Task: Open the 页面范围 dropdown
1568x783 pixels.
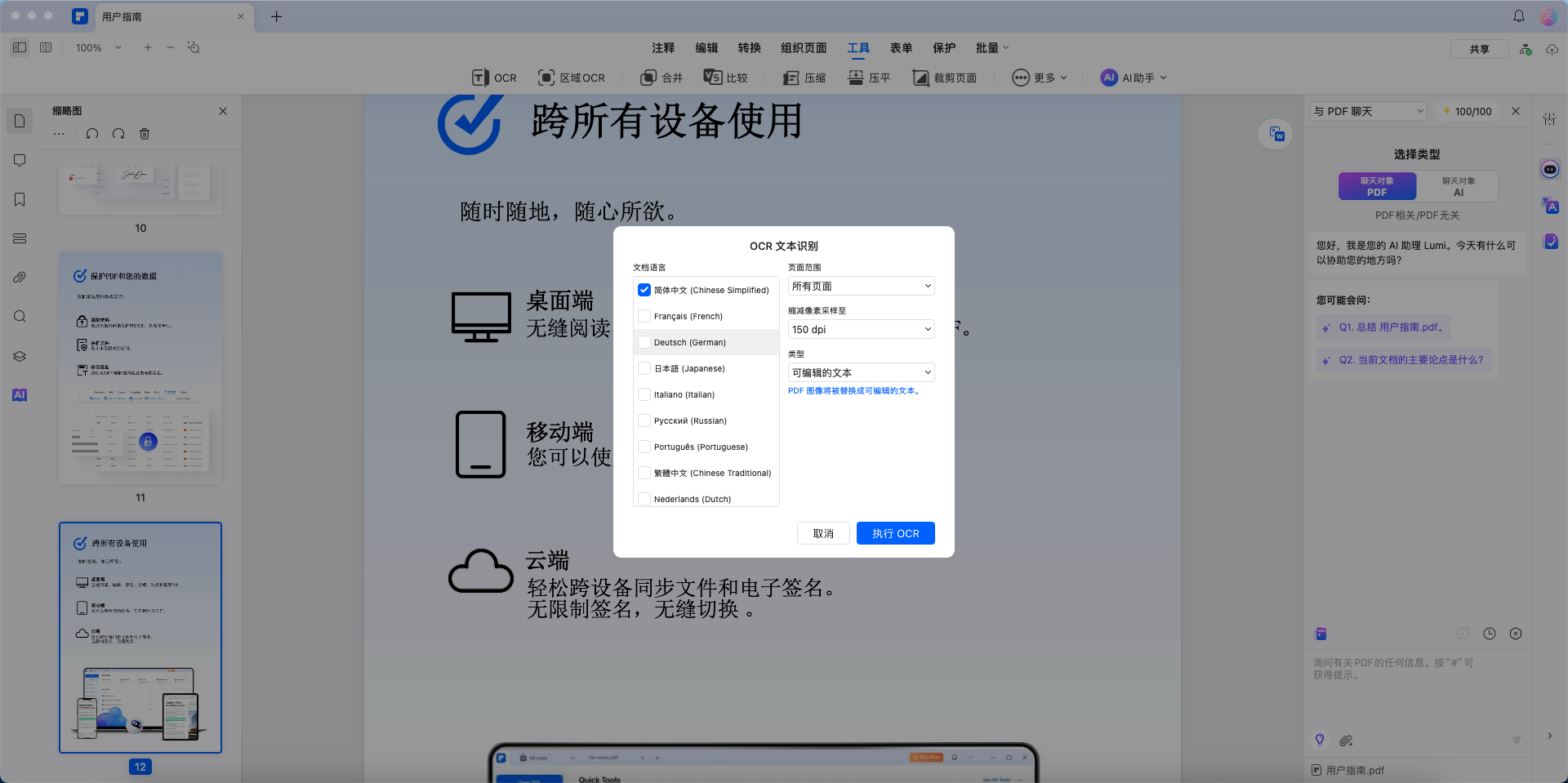Action: pyautogui.click(x=861, y=286)
